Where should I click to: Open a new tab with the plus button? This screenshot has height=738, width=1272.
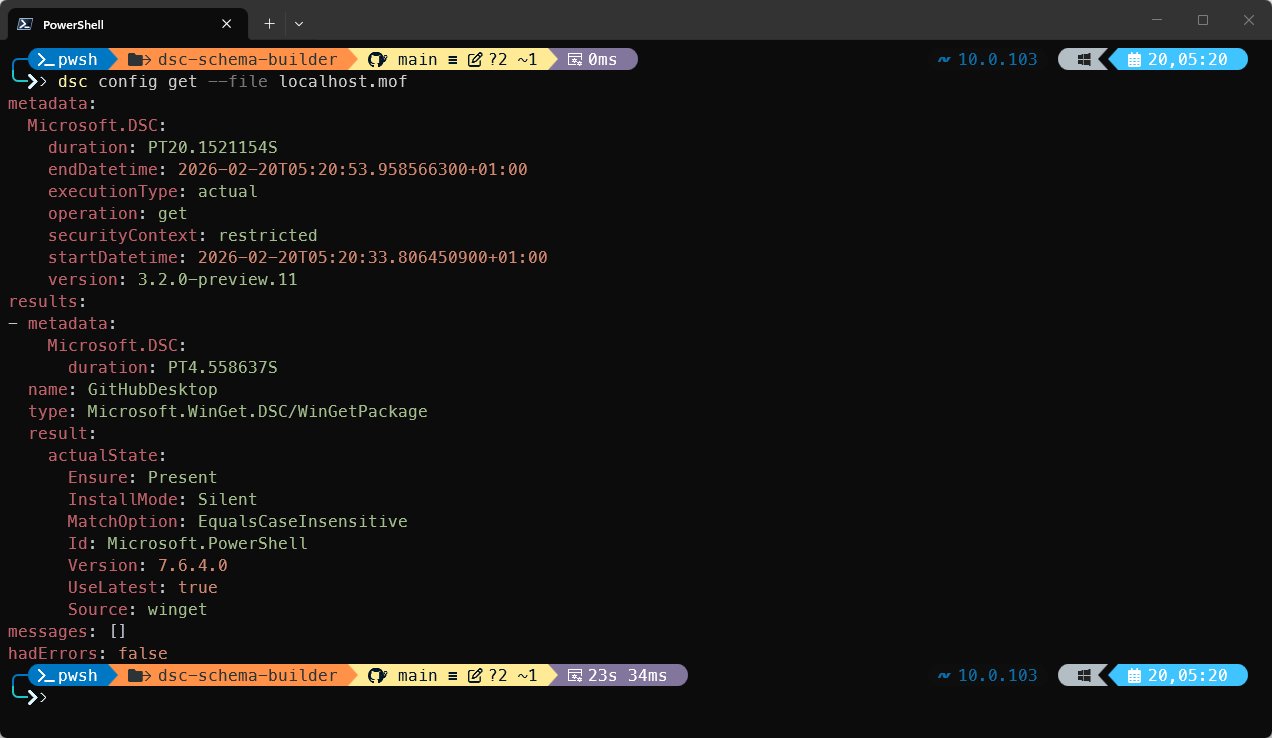[268, 23]
